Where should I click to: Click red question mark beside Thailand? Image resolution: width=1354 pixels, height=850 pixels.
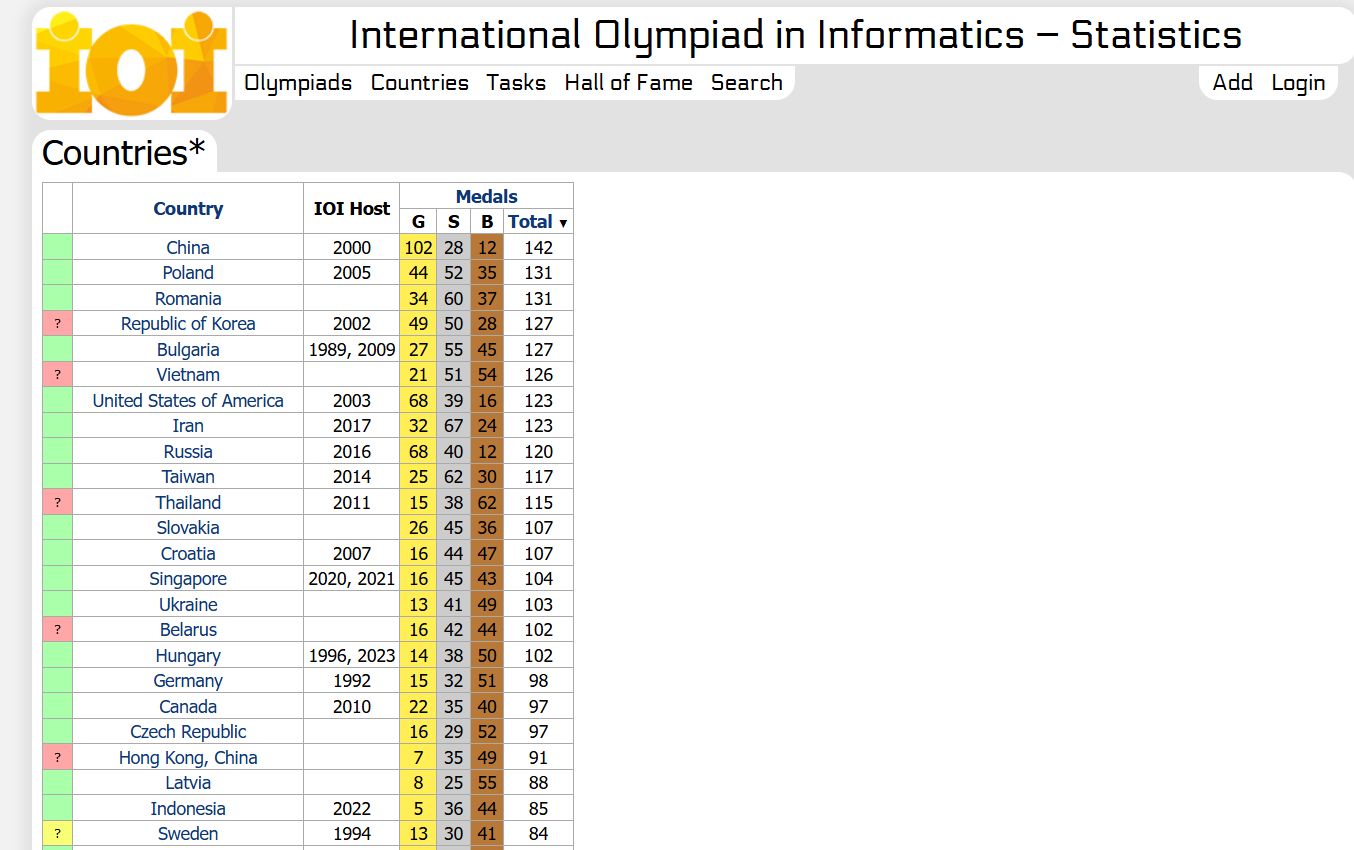pos(58,503)
